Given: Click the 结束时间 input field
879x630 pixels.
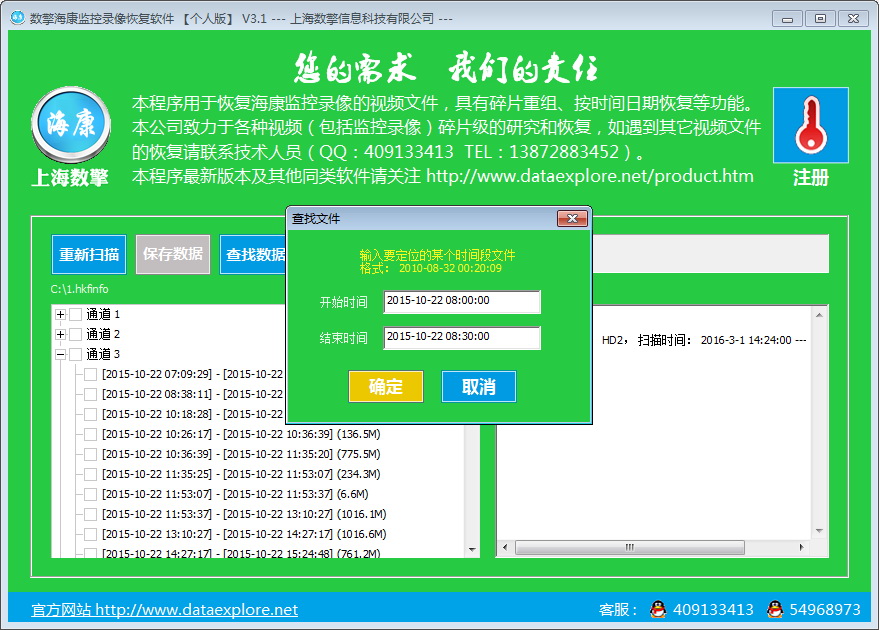Looking at the screenshot, I should click(462, 337).
